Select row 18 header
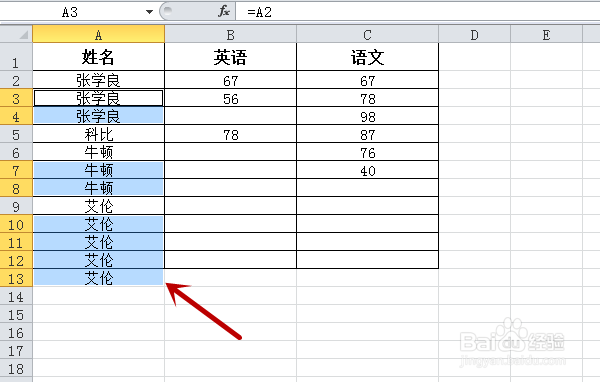This screenshot has width=600, height=382. point(16,367)
